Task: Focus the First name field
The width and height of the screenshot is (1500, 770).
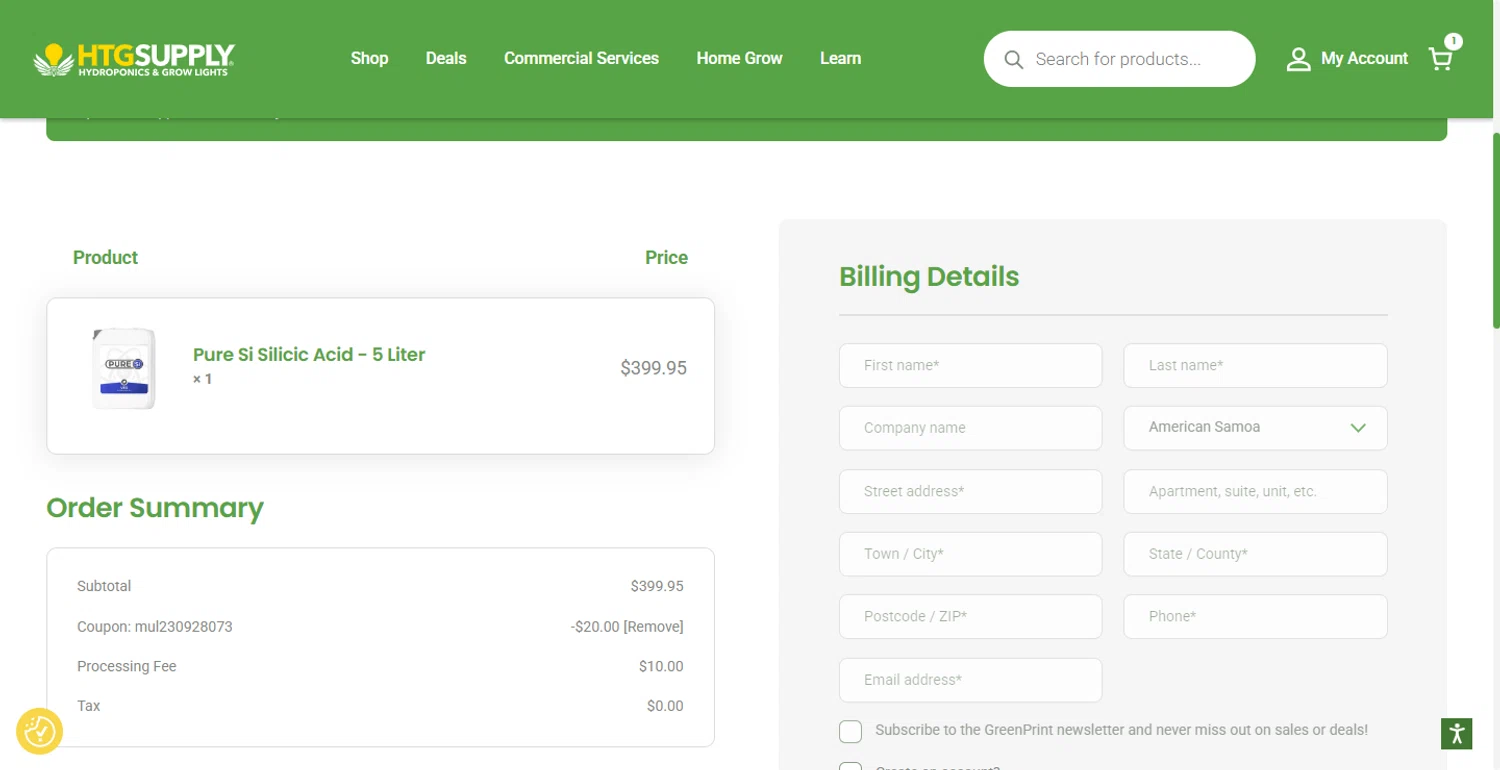Action: point(970,366)
